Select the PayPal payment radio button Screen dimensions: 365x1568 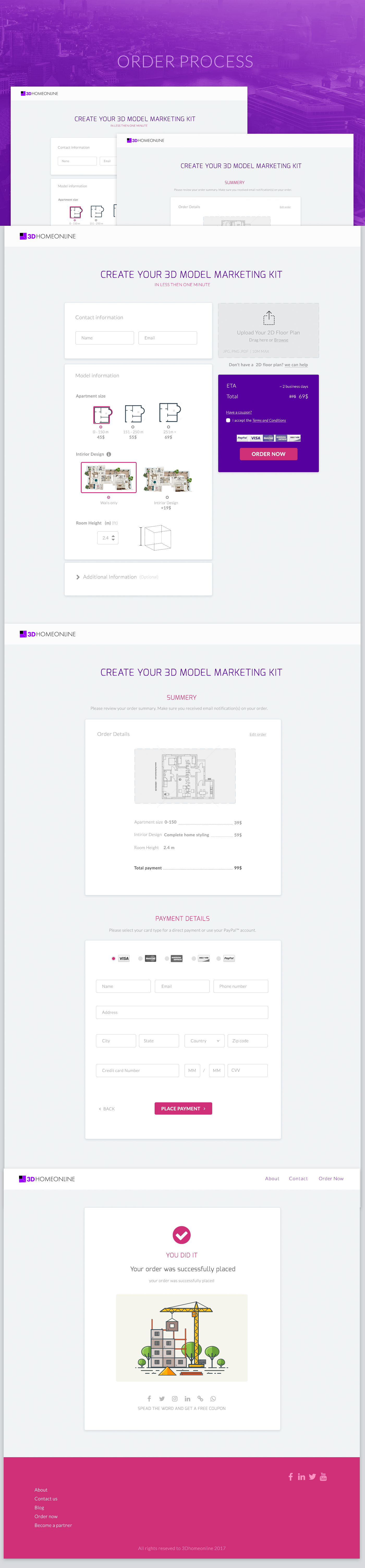pos(218,958)
